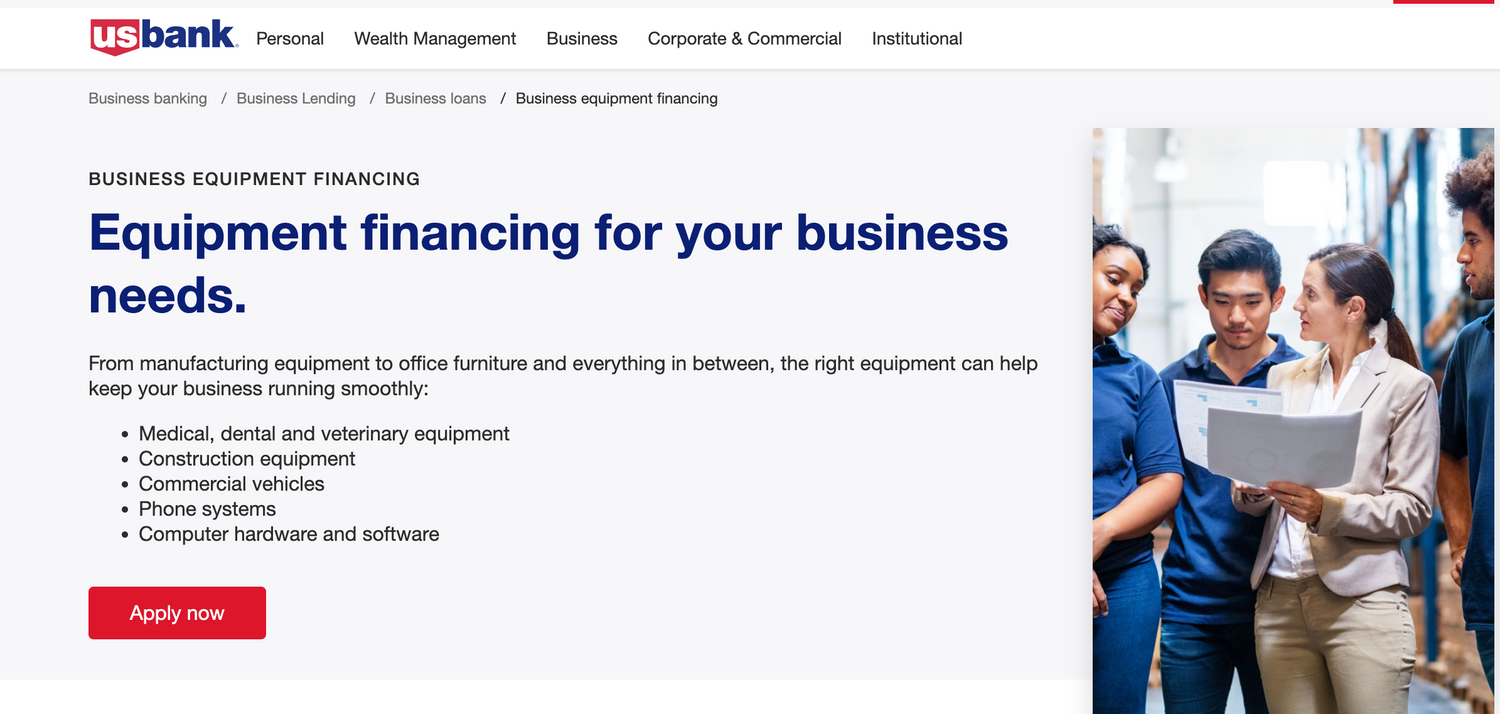Open the Wealth Management menu
The image size is (1500, 714).
[x=435, y=39]
